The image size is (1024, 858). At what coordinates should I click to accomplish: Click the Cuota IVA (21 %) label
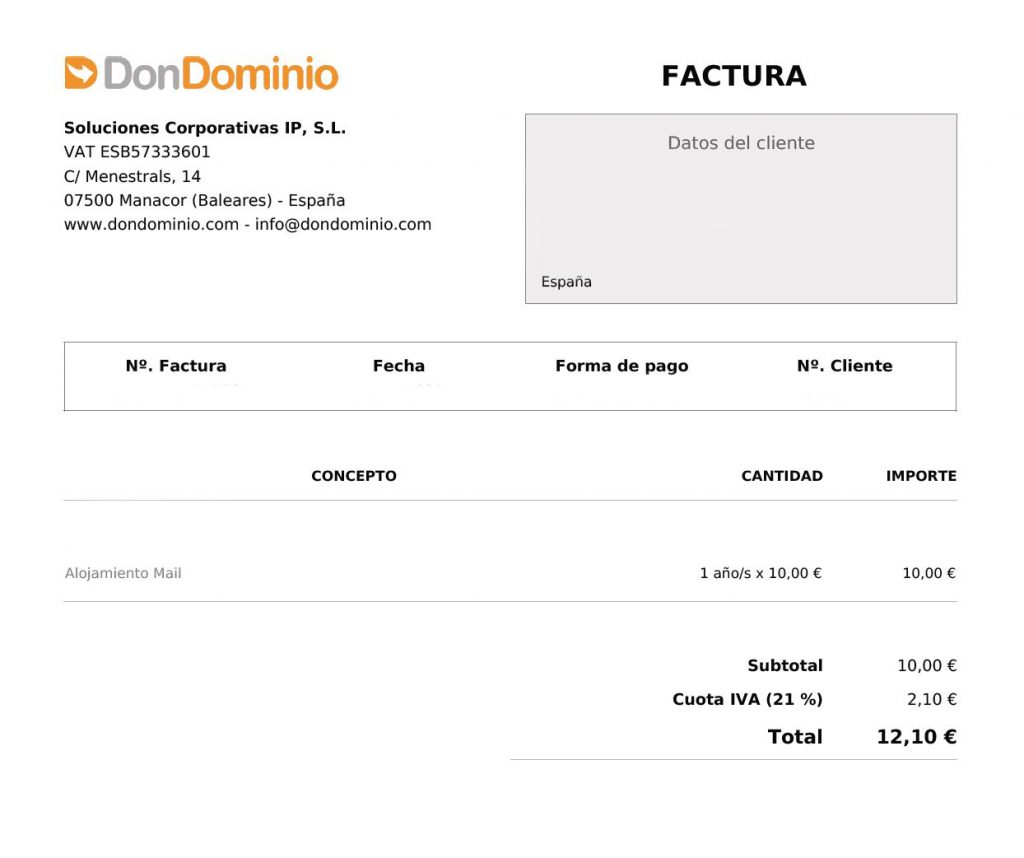click(747, 700)
